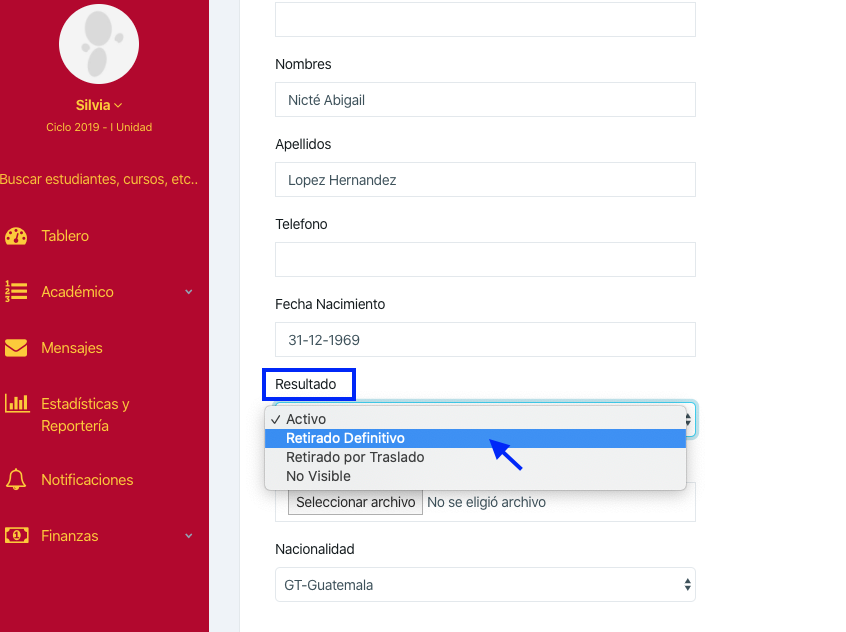Click the Apellidos label
The image size is (846, 632).
click(x=303, y=145)
